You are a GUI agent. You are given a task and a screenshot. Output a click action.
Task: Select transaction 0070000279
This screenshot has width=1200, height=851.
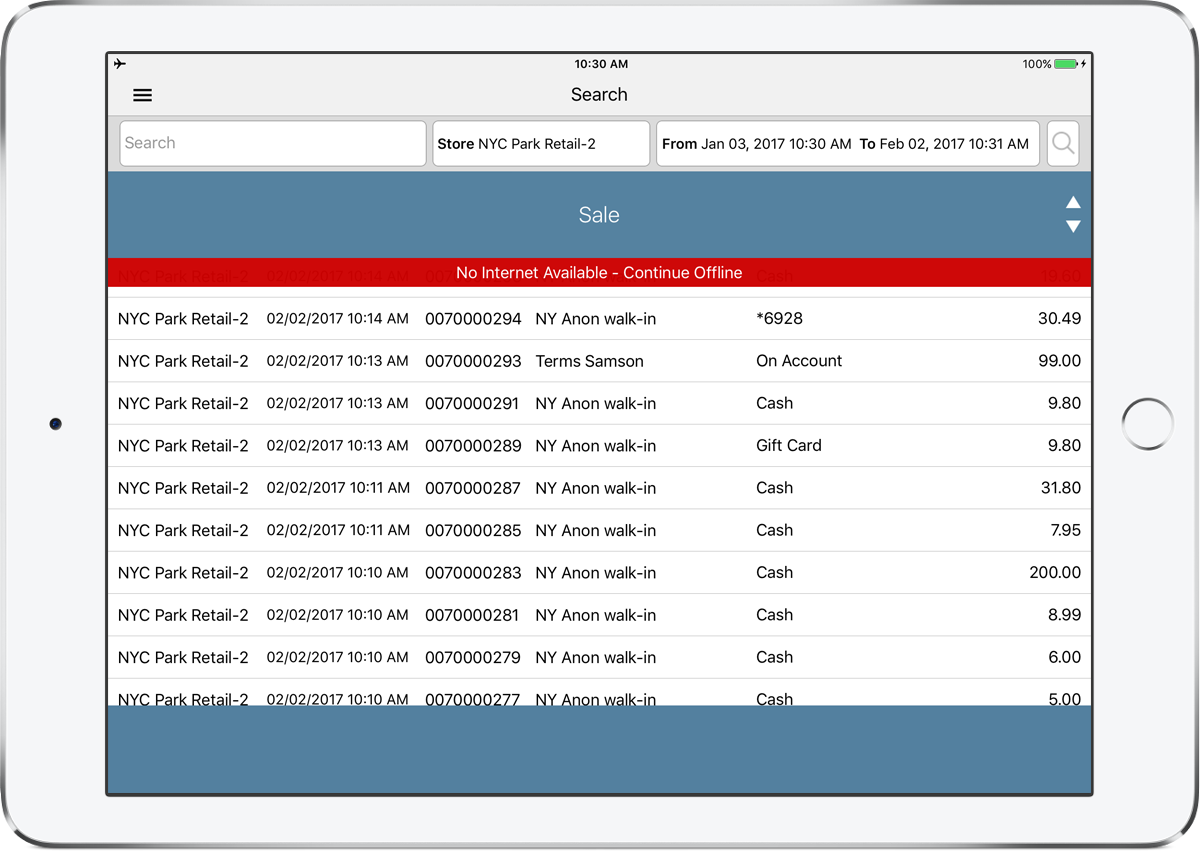[x=599, y=658]
